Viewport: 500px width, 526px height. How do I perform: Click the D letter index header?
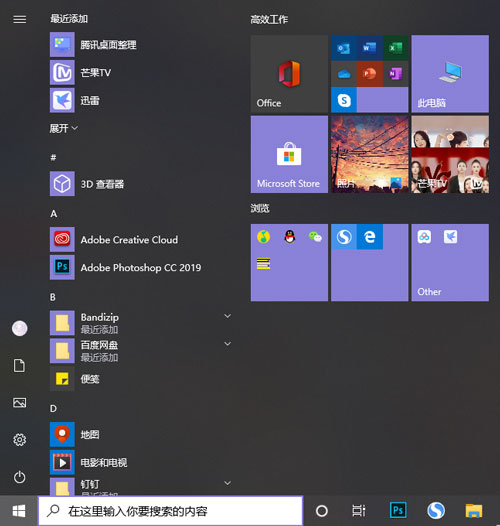(x=53, y=409)
